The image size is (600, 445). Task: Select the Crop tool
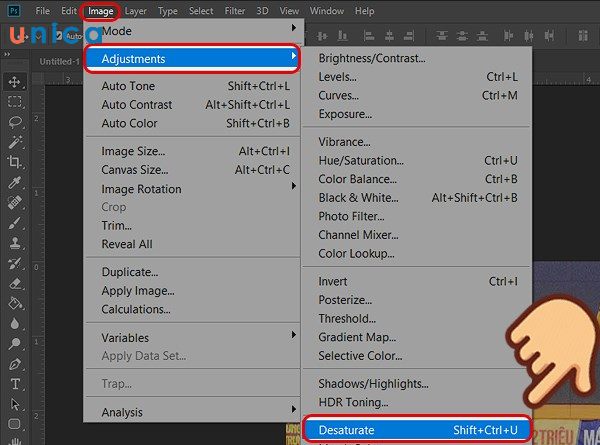point(15,162)
